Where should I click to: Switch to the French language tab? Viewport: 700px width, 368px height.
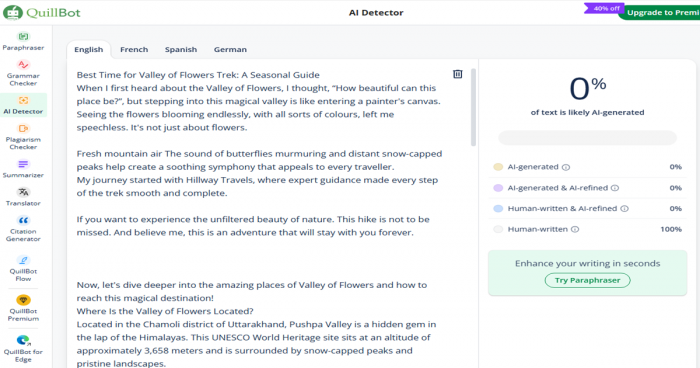(x=134, y=50)
